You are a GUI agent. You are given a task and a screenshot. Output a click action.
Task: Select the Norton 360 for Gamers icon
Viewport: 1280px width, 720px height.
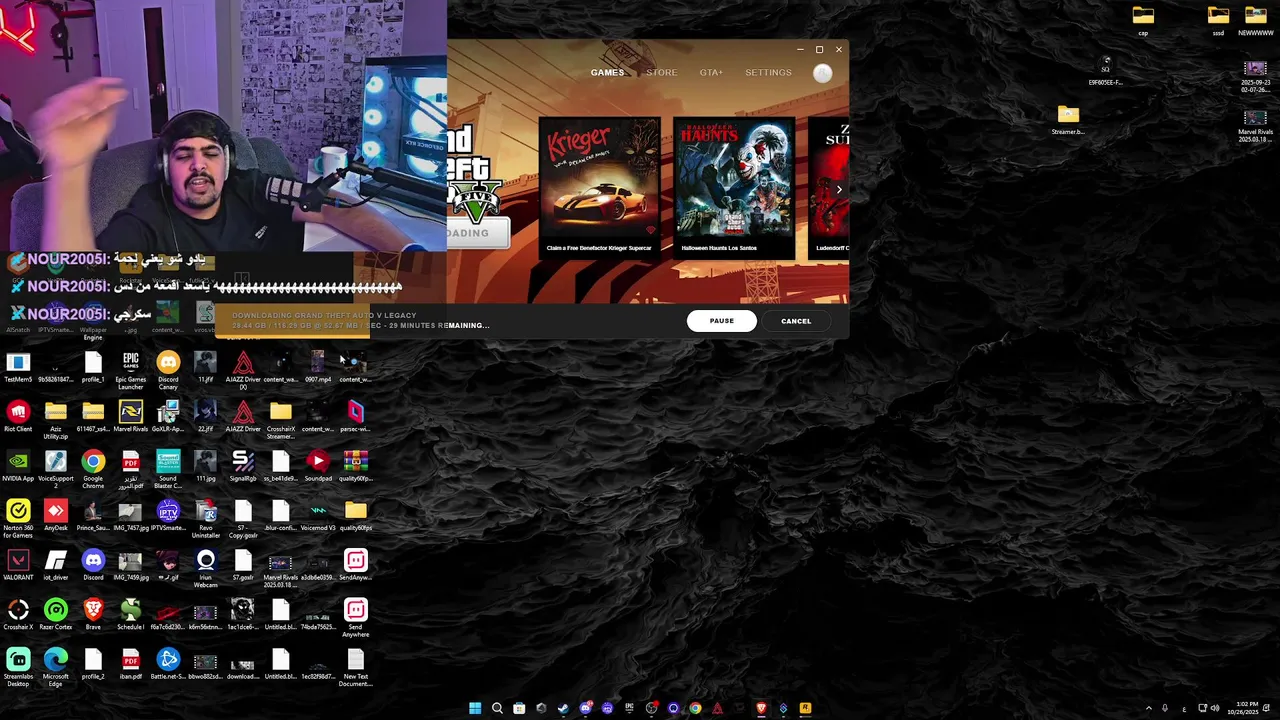(18, 517)
